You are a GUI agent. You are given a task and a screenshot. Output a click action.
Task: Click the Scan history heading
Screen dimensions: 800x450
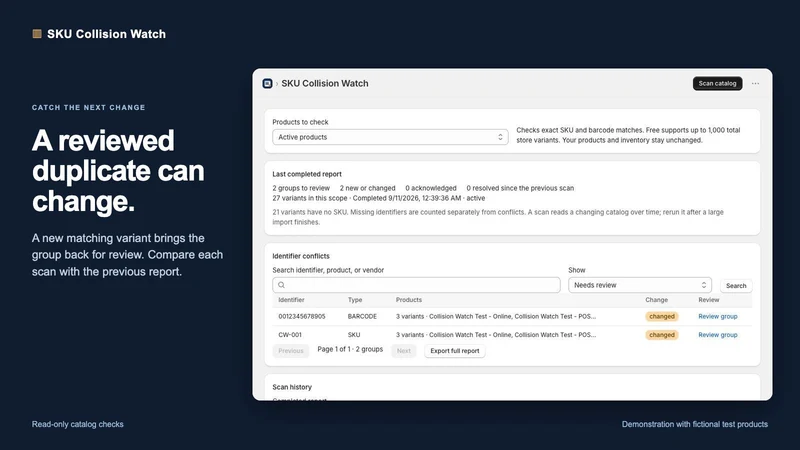click(292, 387)
